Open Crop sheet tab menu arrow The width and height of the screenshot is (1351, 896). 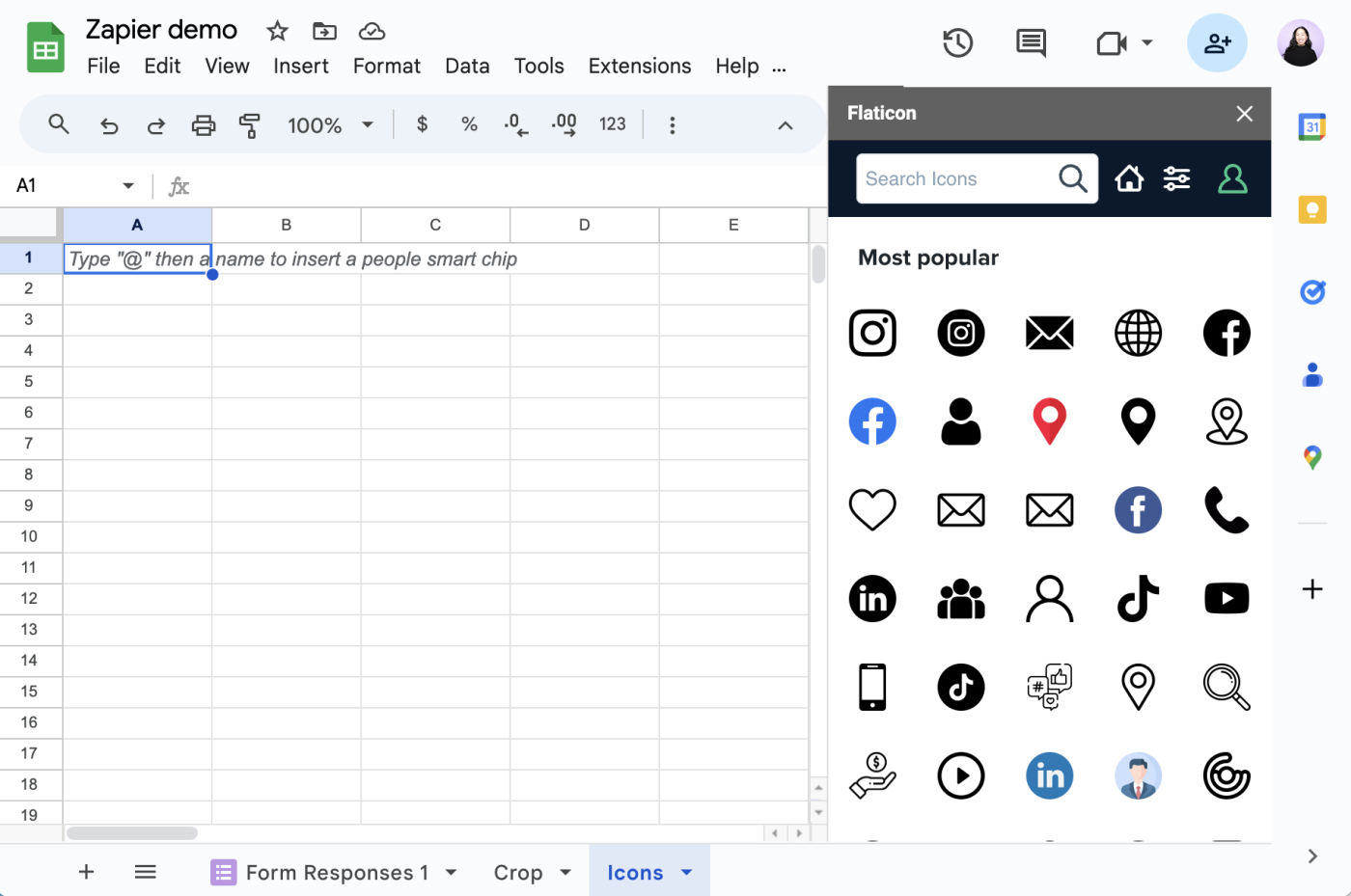[565, 872]
